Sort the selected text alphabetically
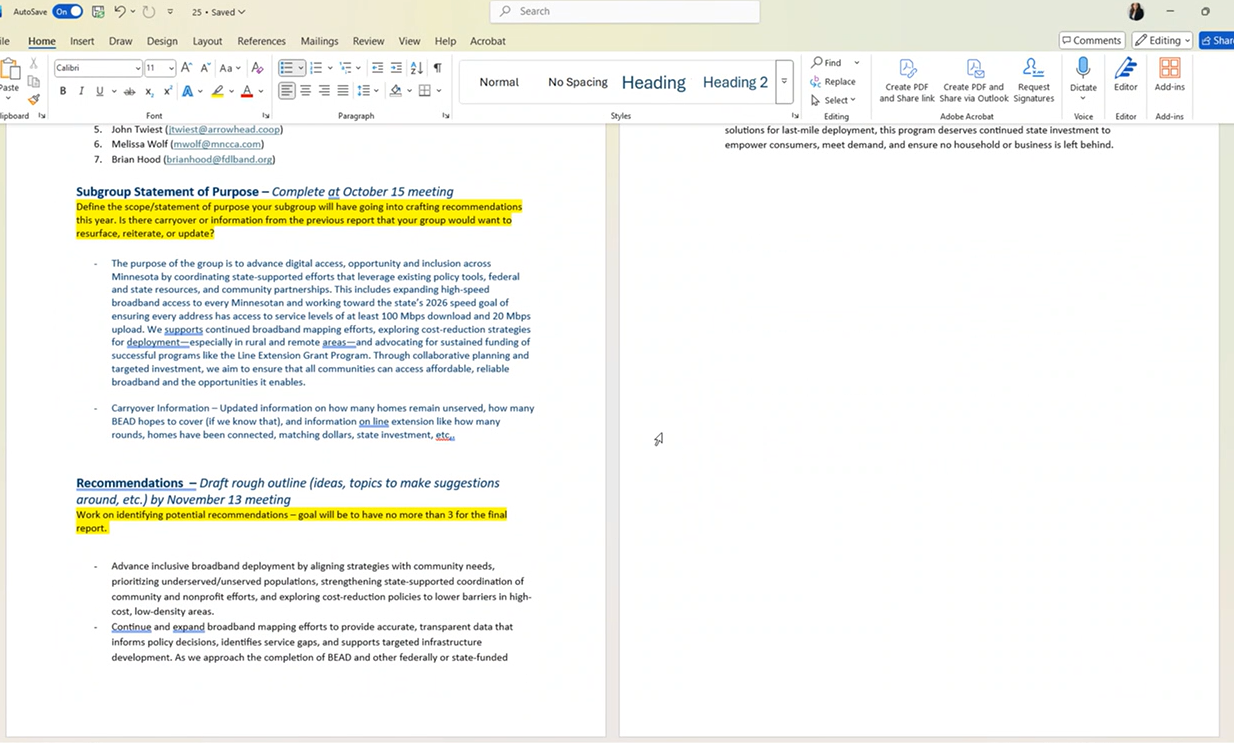The width and height of the screenshot is (1234, 743). pyautogui.click(x=417, y=68)
